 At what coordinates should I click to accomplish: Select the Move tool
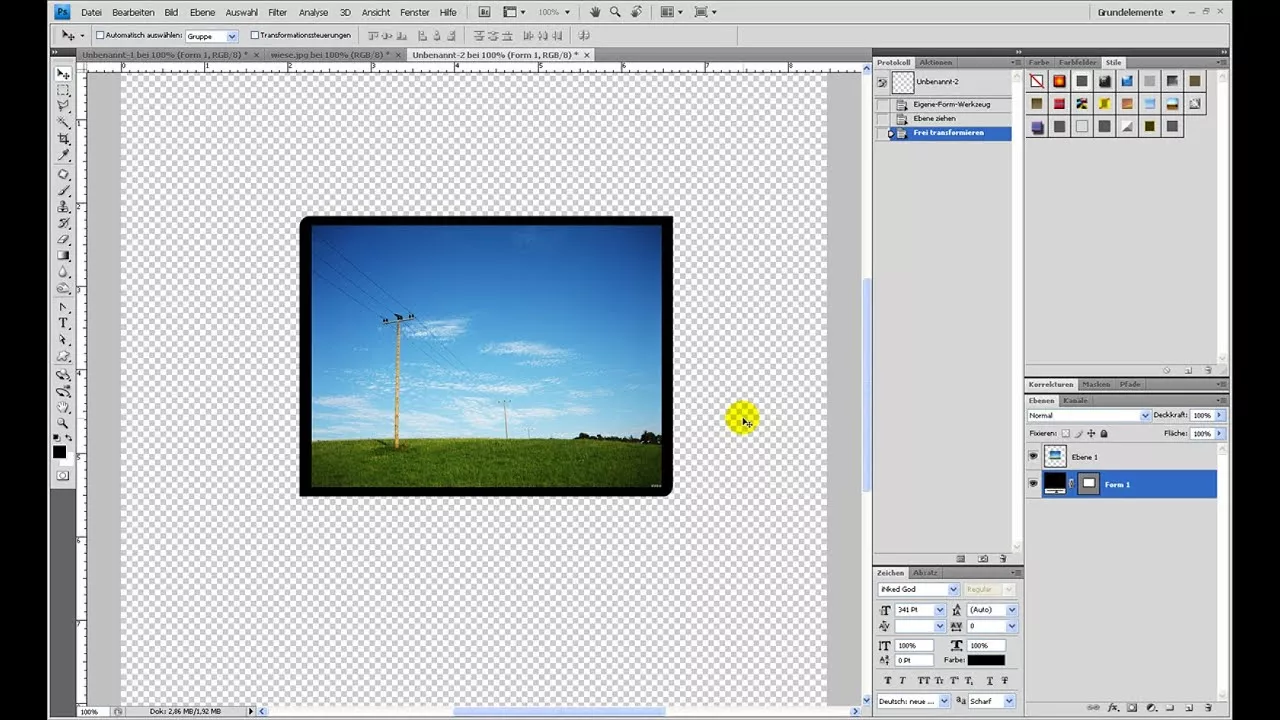tap(63, 72)
